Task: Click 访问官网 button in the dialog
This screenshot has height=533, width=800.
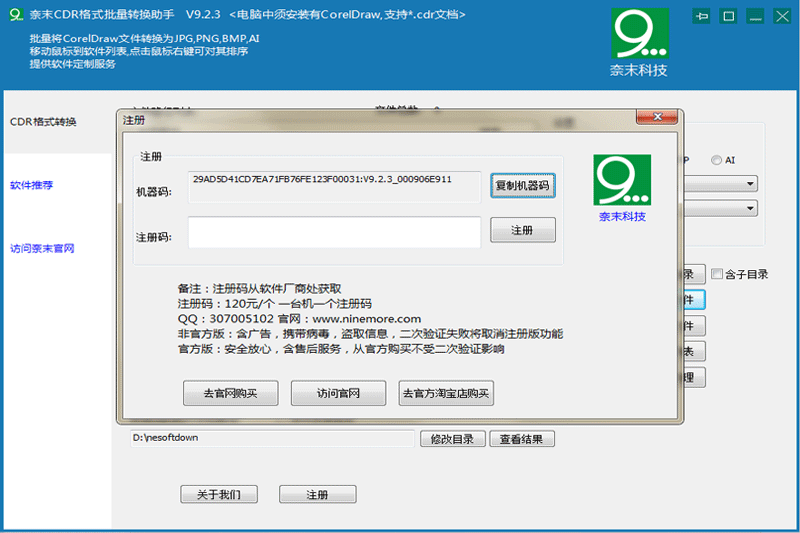Action: point(338,393)
